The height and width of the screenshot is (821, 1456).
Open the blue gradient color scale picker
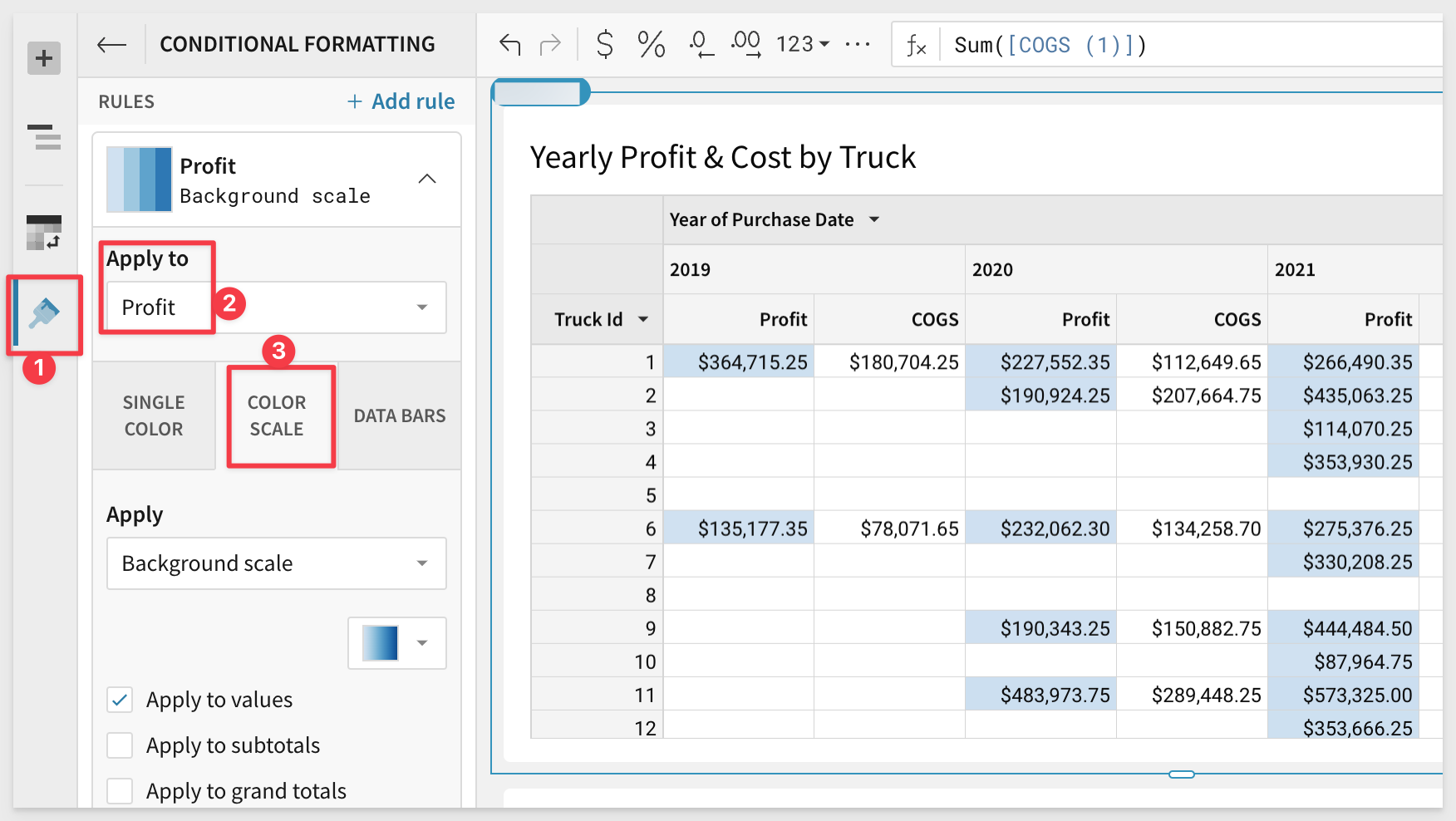coord(397,643)
